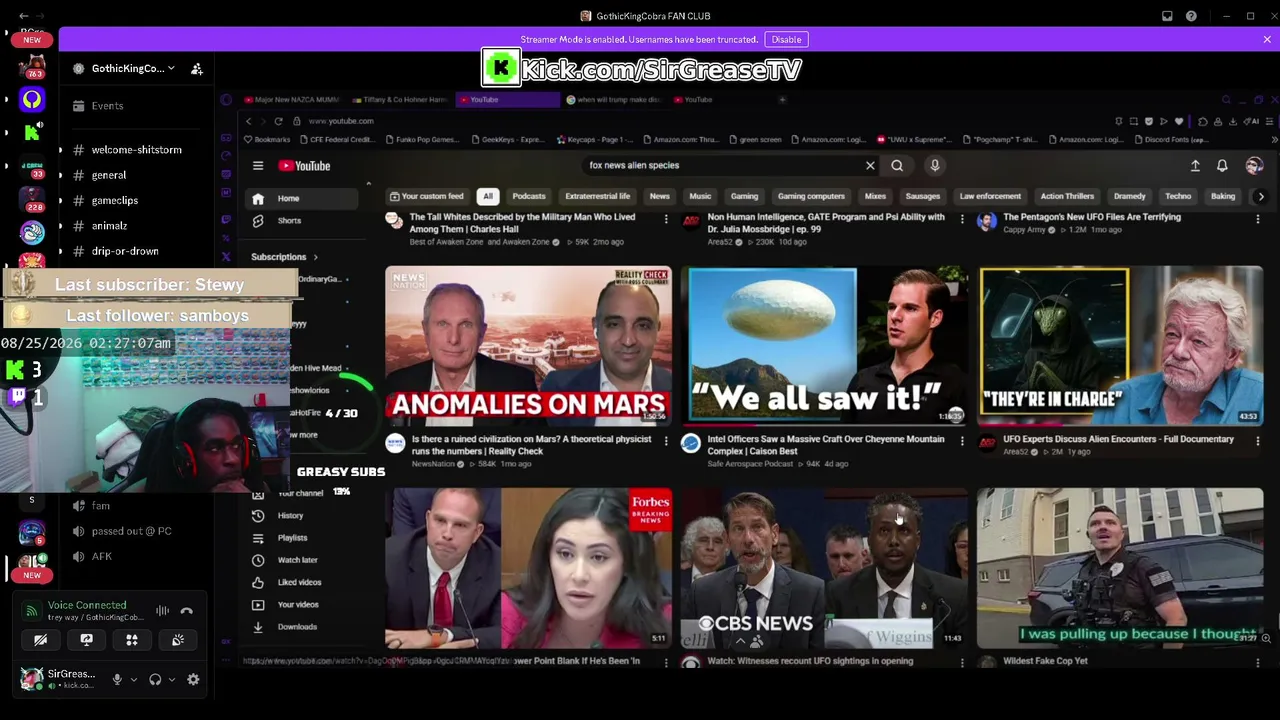Dismiss the Streamer Mode banner
1280x720 pixels.
(1267, 39)
